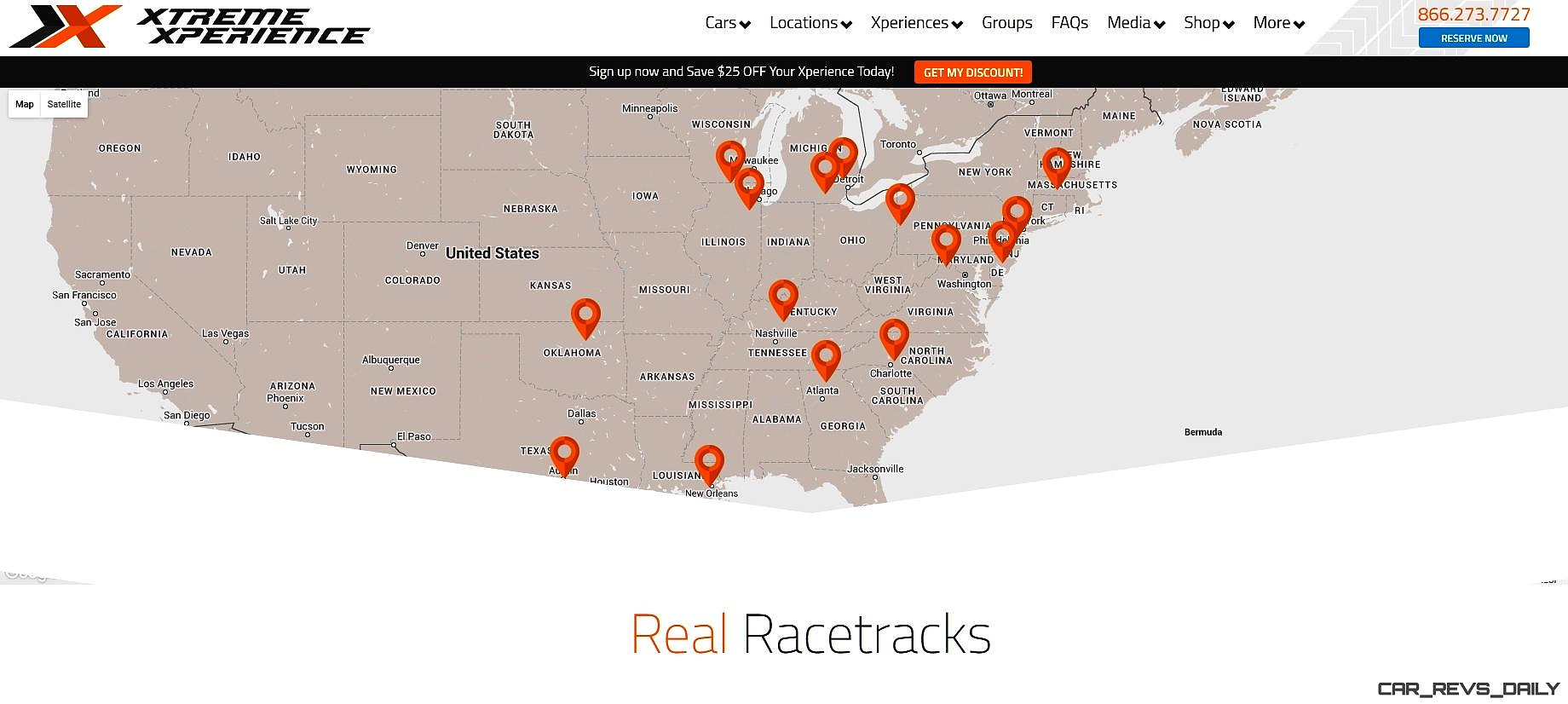Screen dimensions: 1568x704
Task: Click the map pin near Austin, Texas
Action: [x=564, y=457]
